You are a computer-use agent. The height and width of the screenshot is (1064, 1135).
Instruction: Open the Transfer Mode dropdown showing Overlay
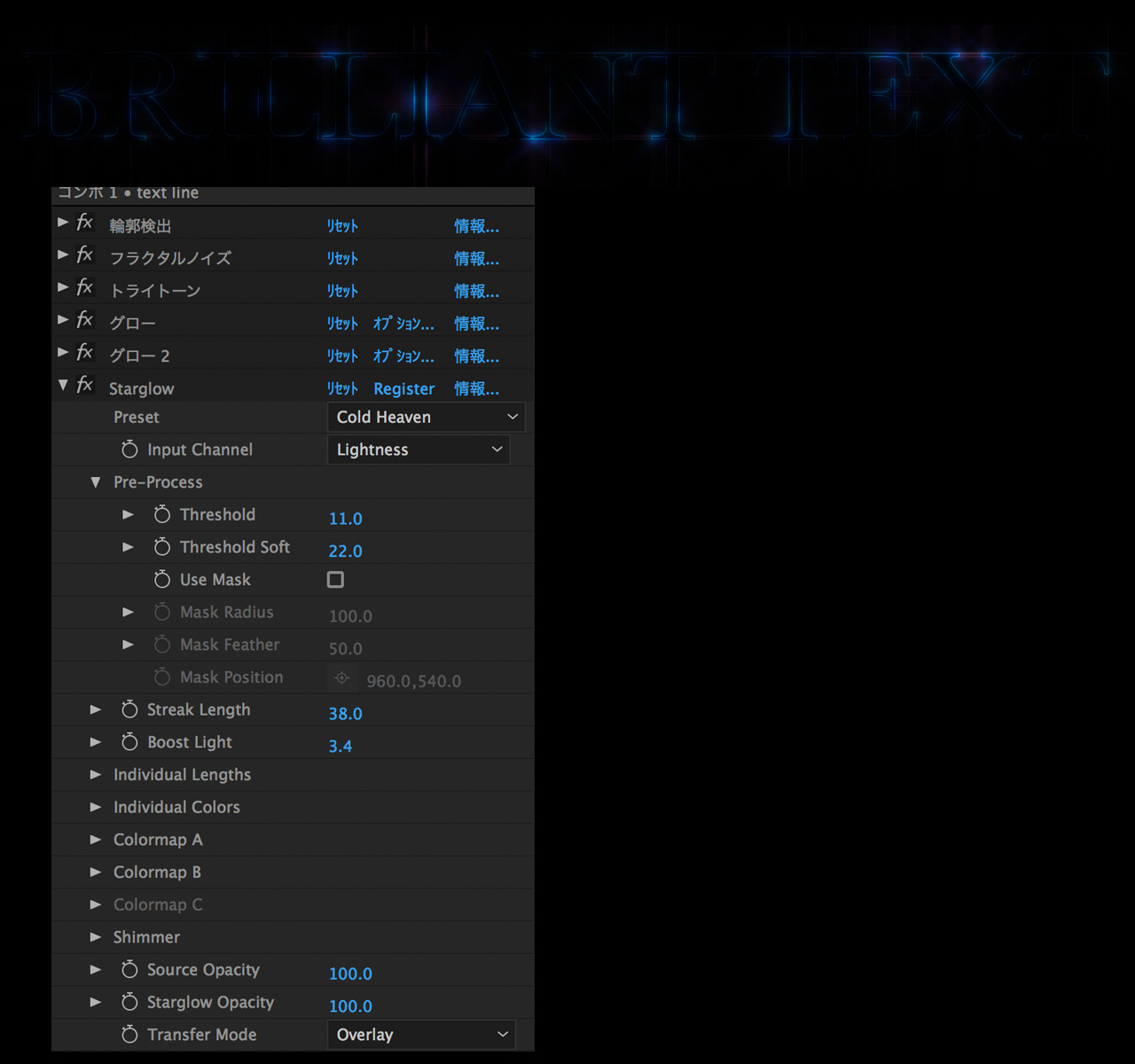(420, 1035)
